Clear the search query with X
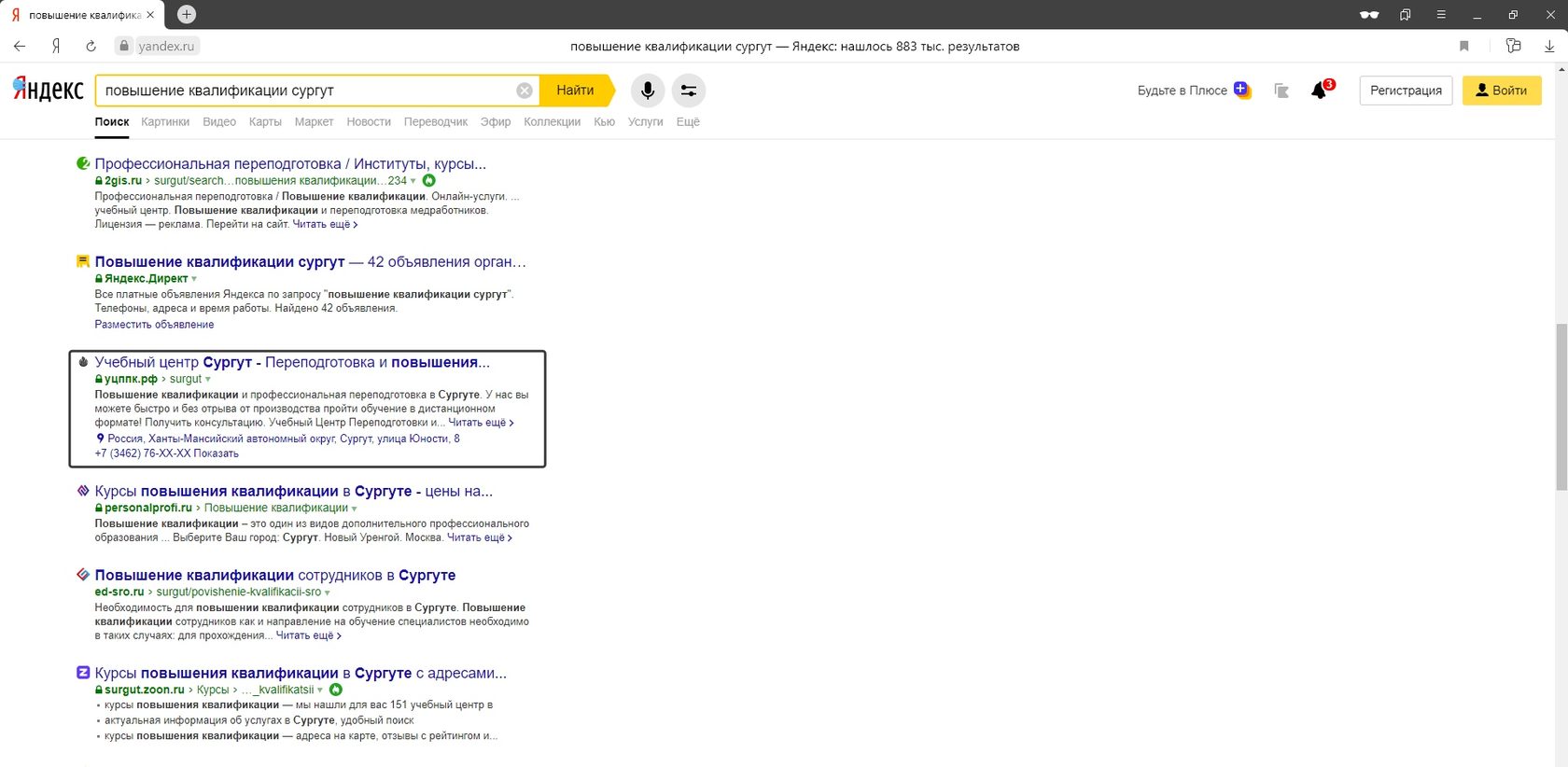 525,91
